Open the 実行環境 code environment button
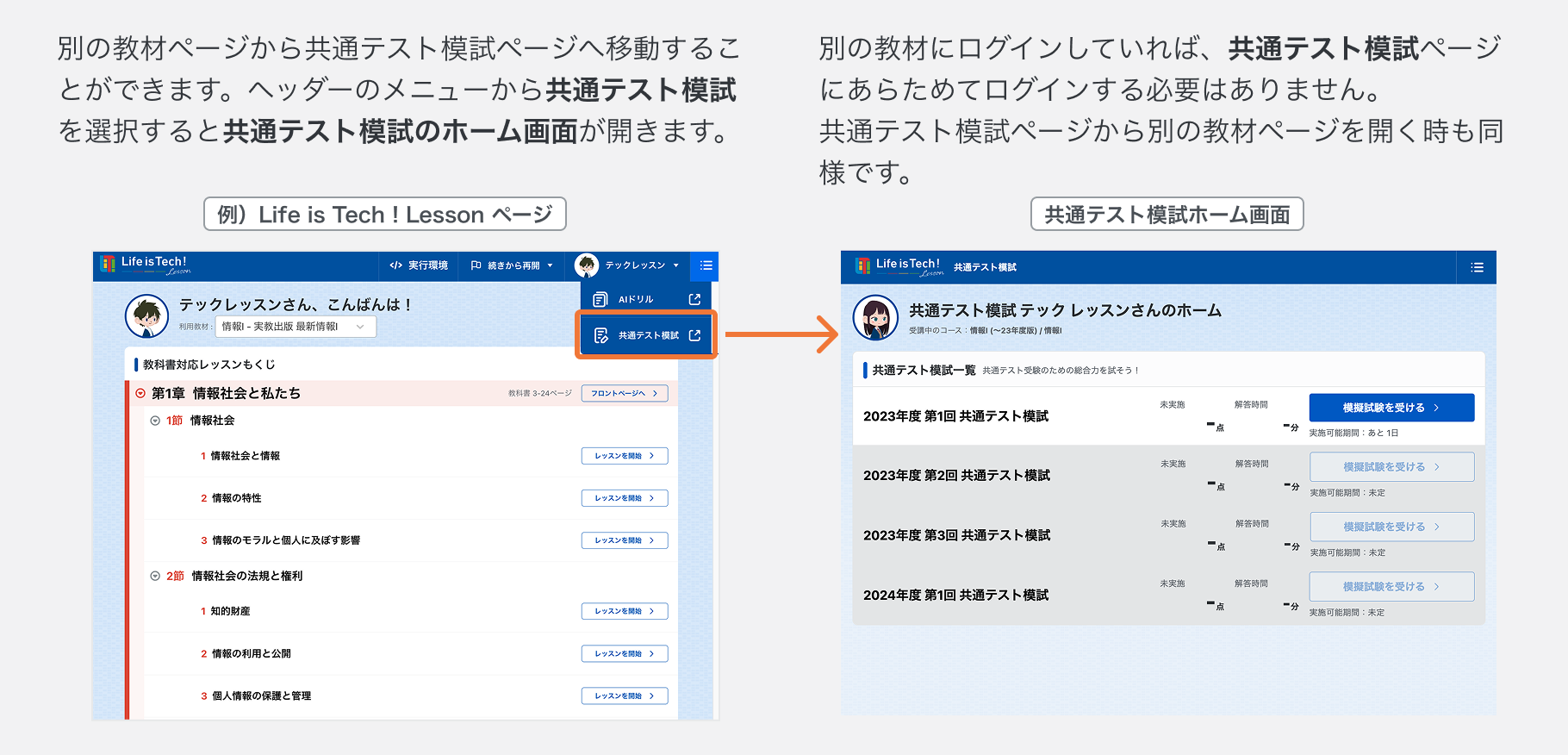The image size is (1568, 755). (419, 265)
